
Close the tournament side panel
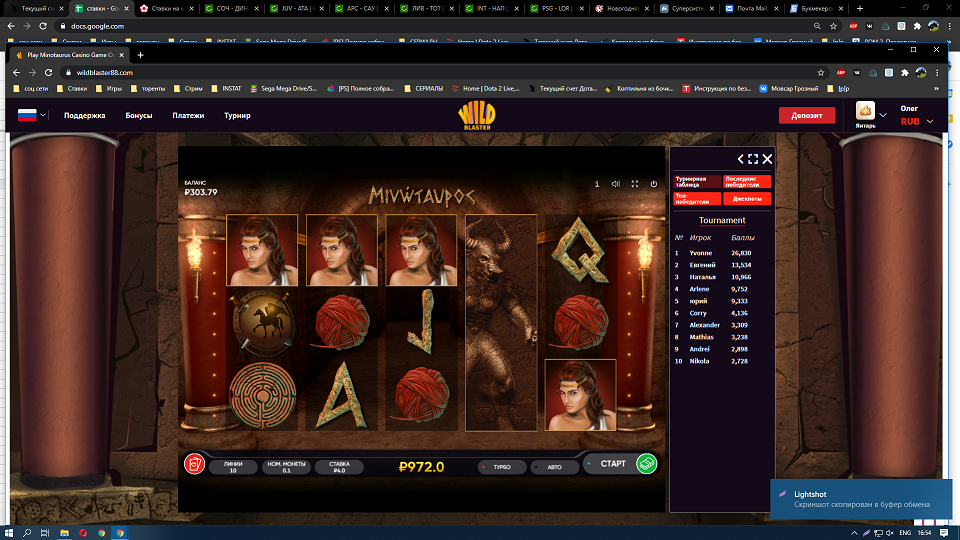click(767, 159)
